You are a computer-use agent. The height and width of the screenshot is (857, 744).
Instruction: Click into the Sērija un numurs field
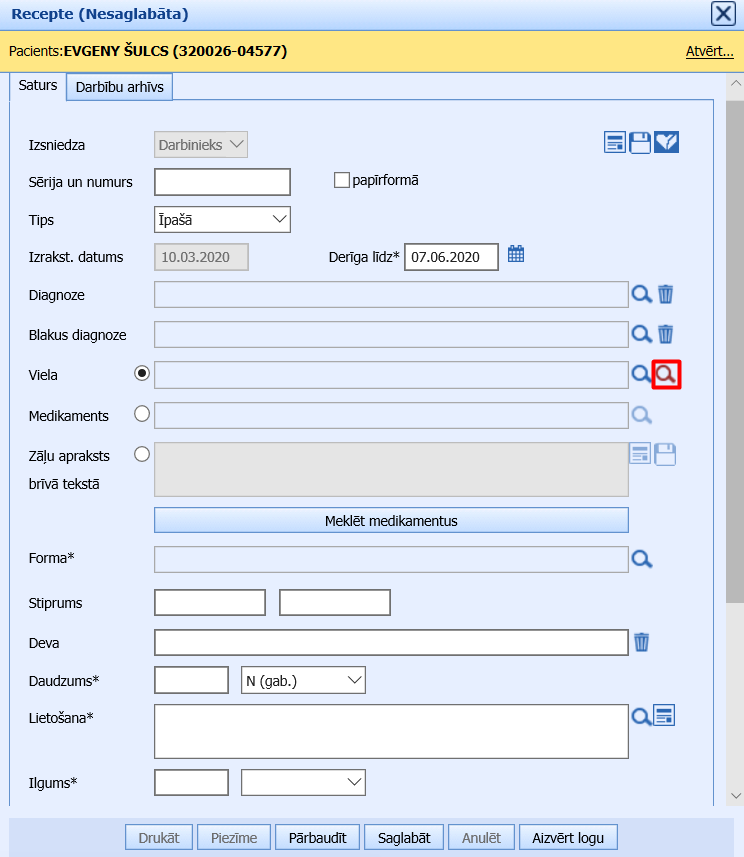[x=222, y=182]
